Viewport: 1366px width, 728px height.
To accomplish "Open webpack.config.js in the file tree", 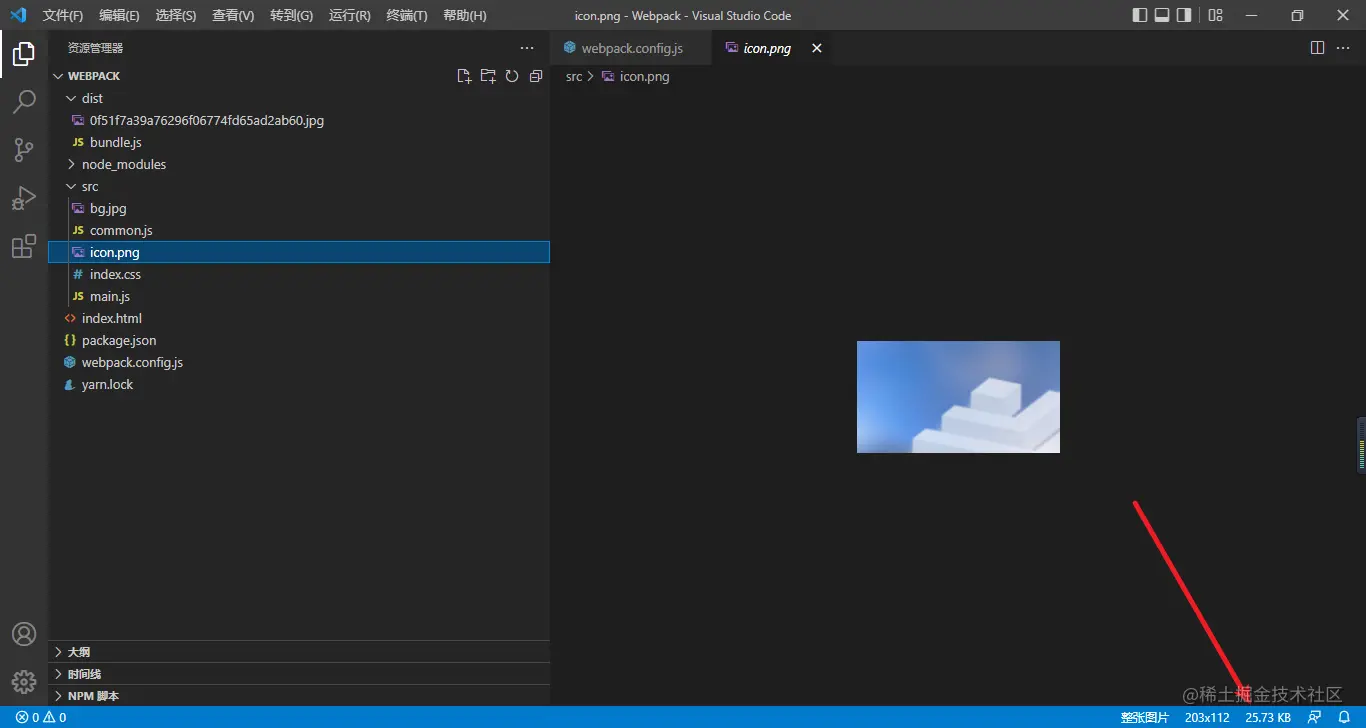I will (299, 362).
